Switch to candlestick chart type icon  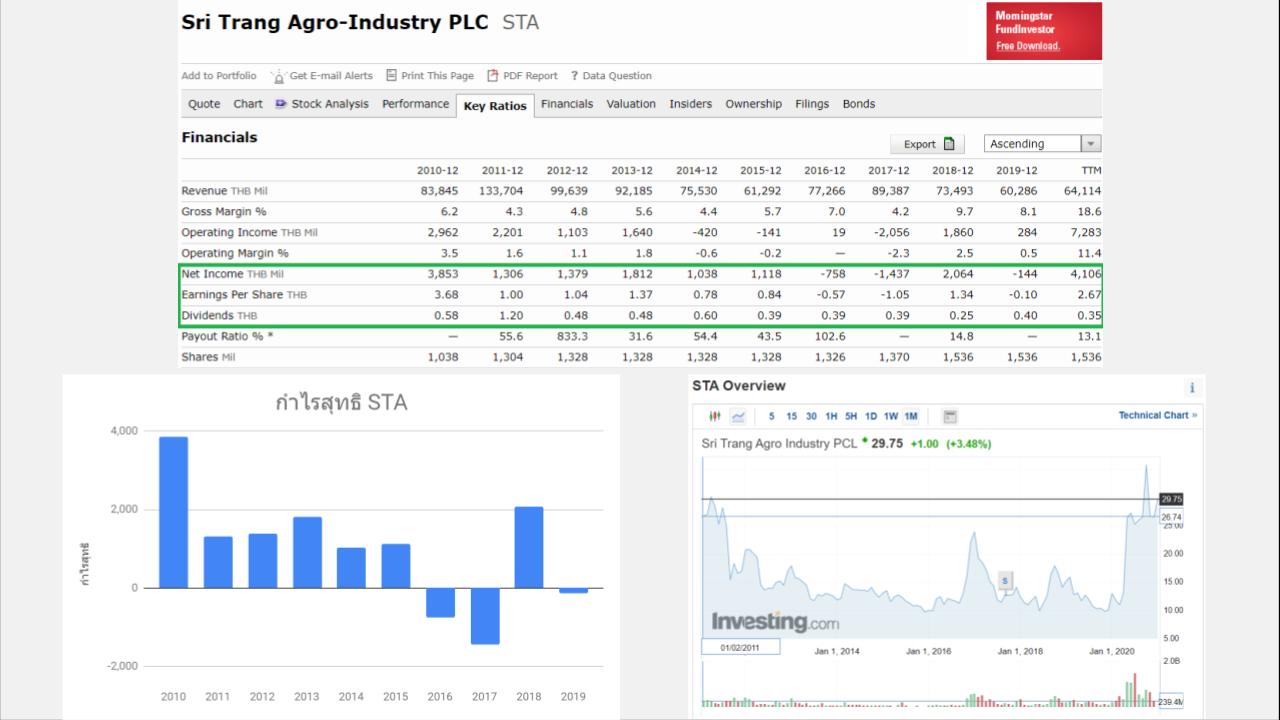714,416
